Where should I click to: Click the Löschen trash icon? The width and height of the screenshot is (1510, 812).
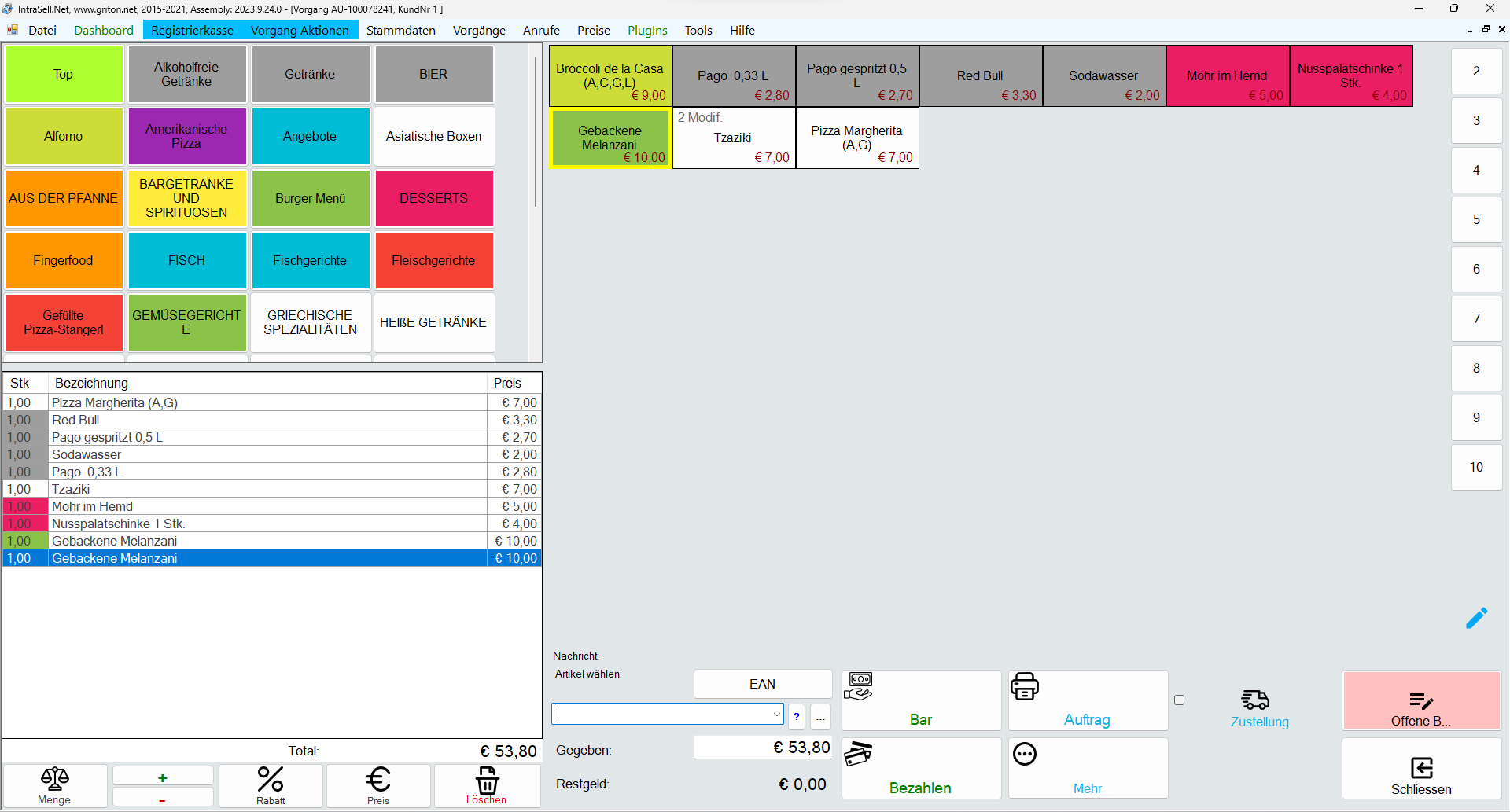487,780
